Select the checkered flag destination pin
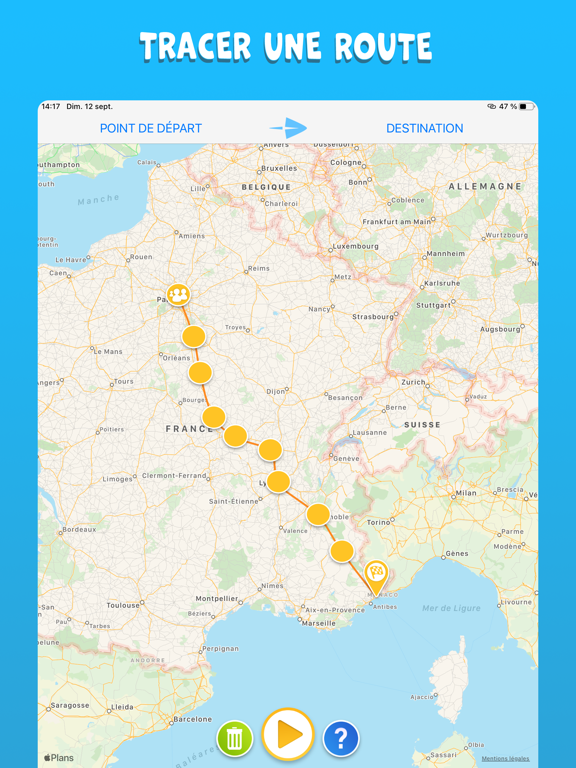The height and width of the screenshot is (768, 576). point(376,577)
